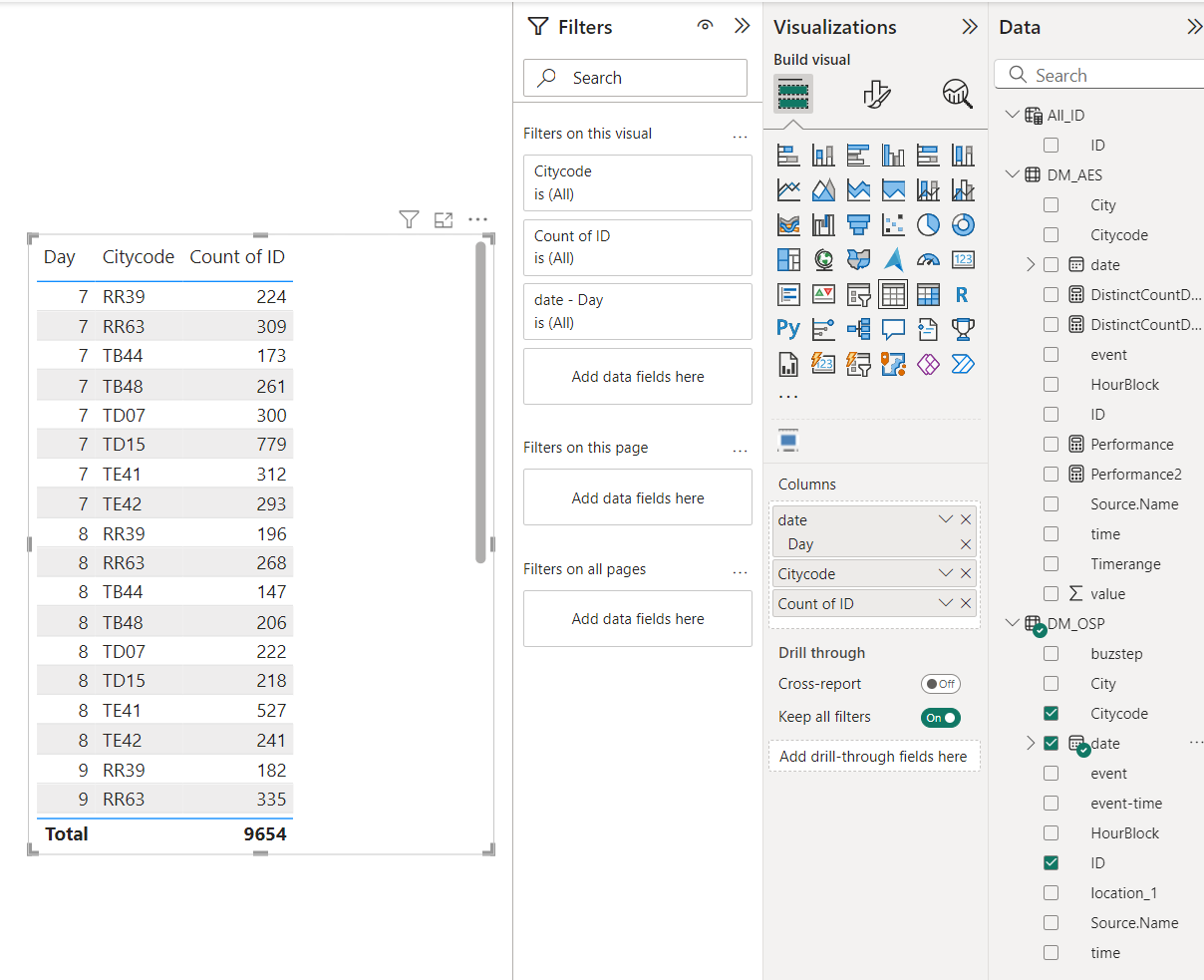This screenshot has height=980, width=1204.
Task: Uncheck the ID field under DM_OSP
Action: (1051, 862)
